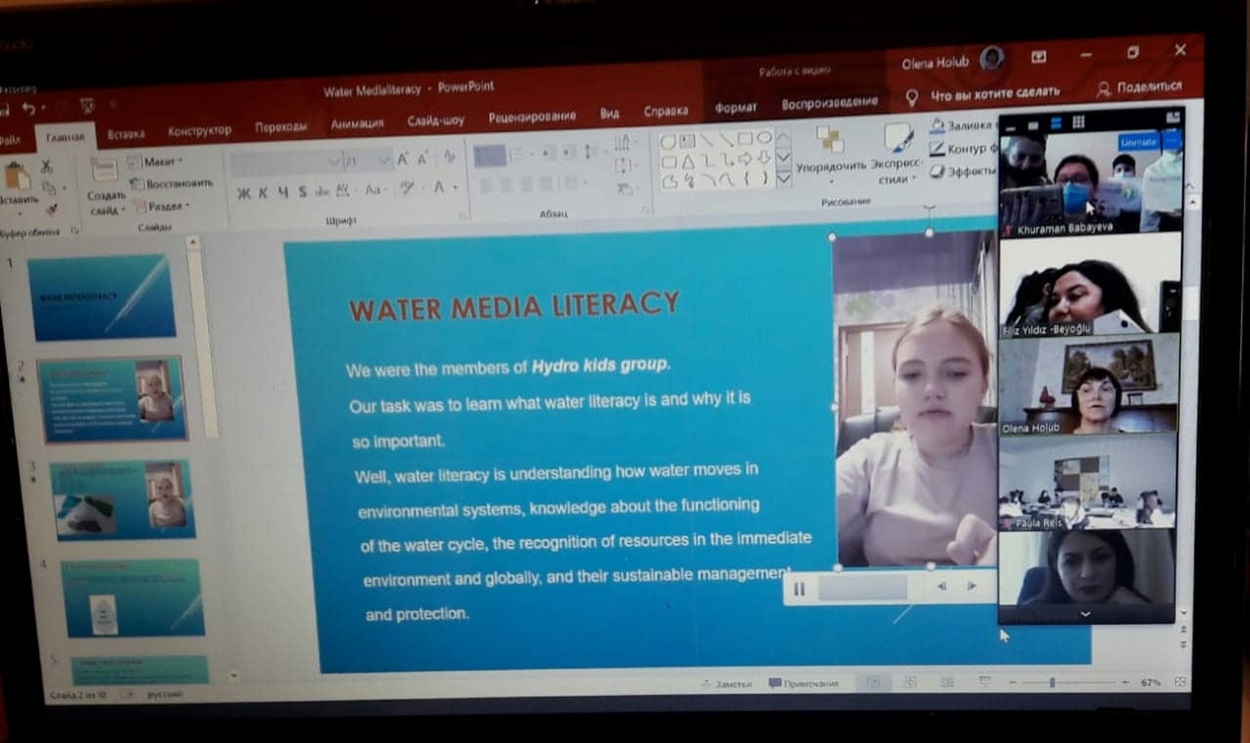1250x743 pixels.
Task: Click the Format Painter brush icon
Action: point(50,209)
